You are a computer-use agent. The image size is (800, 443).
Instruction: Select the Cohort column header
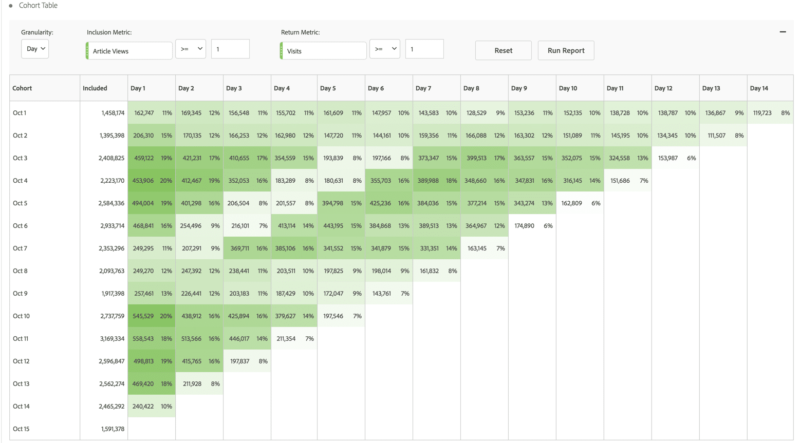coord(44,88)
